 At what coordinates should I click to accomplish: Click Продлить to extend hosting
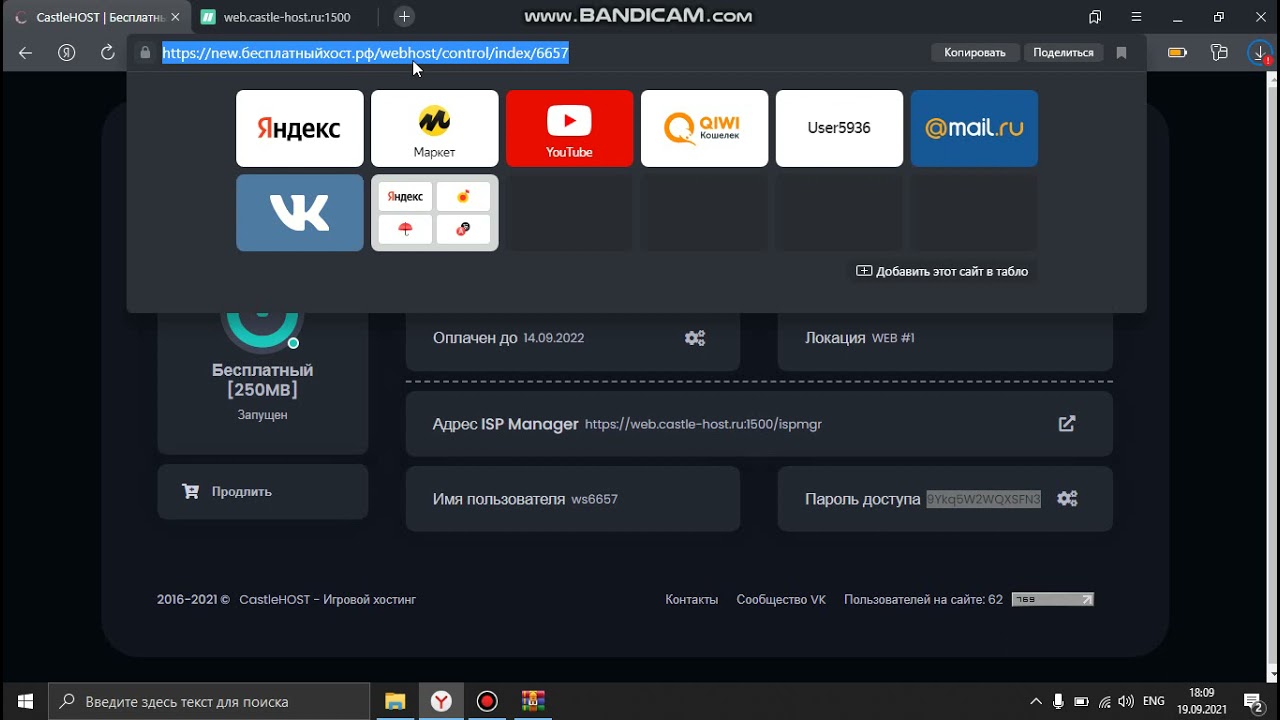pyautogui.click(x=262, y=492)
